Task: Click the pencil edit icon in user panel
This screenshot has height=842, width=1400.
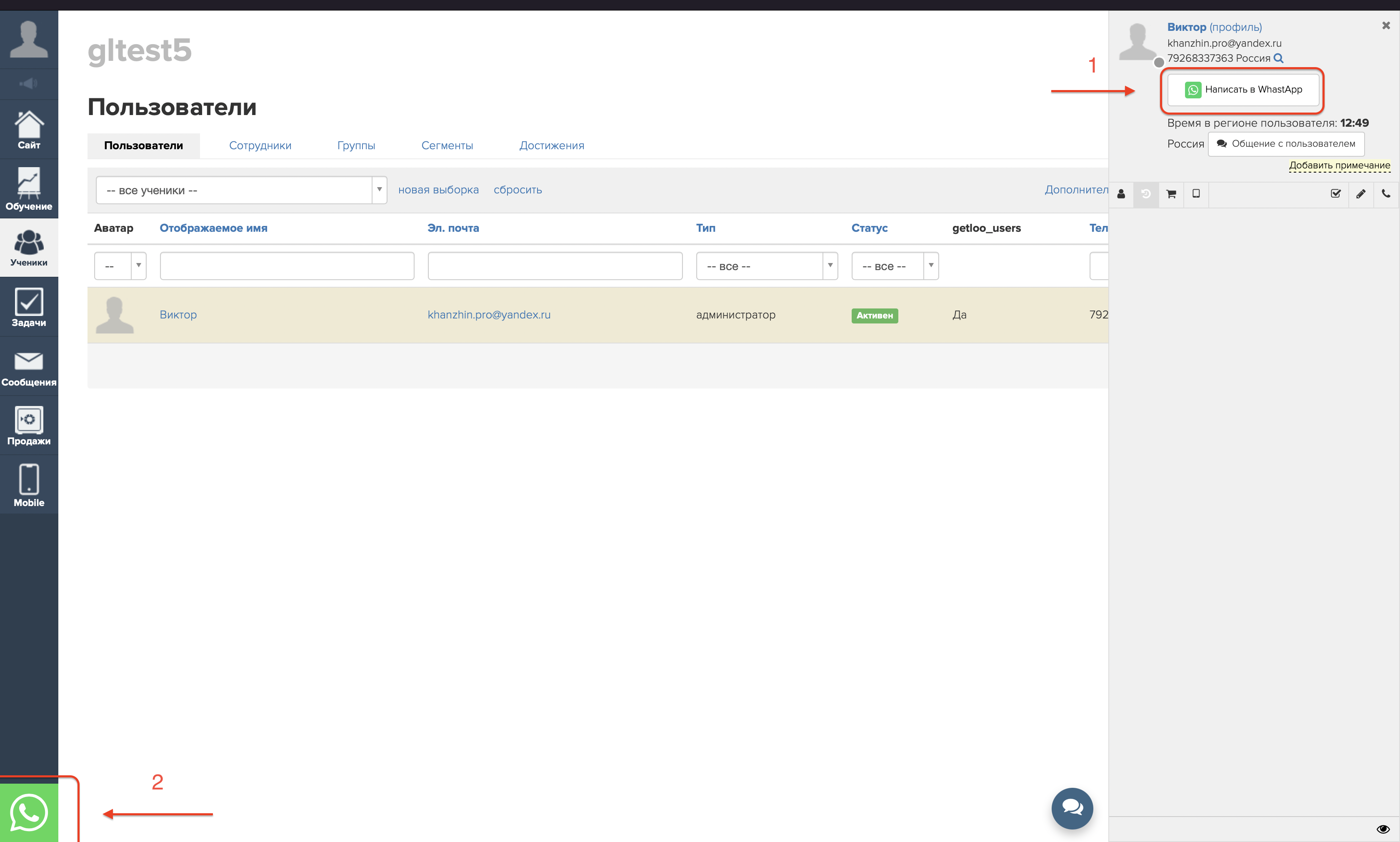Action: click(1360, 194)
